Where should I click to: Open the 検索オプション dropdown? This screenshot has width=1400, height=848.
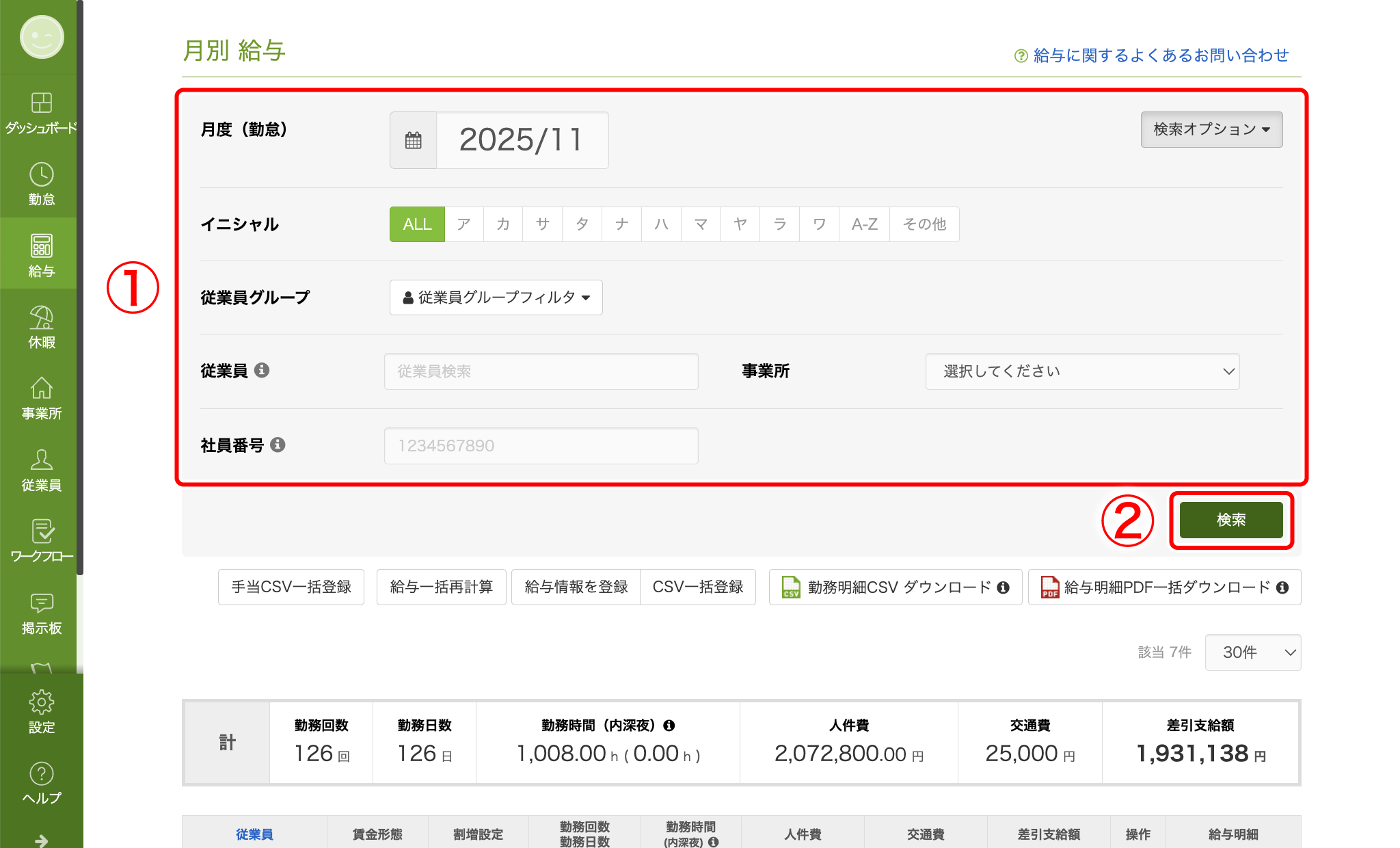(x=1211, y=129)
